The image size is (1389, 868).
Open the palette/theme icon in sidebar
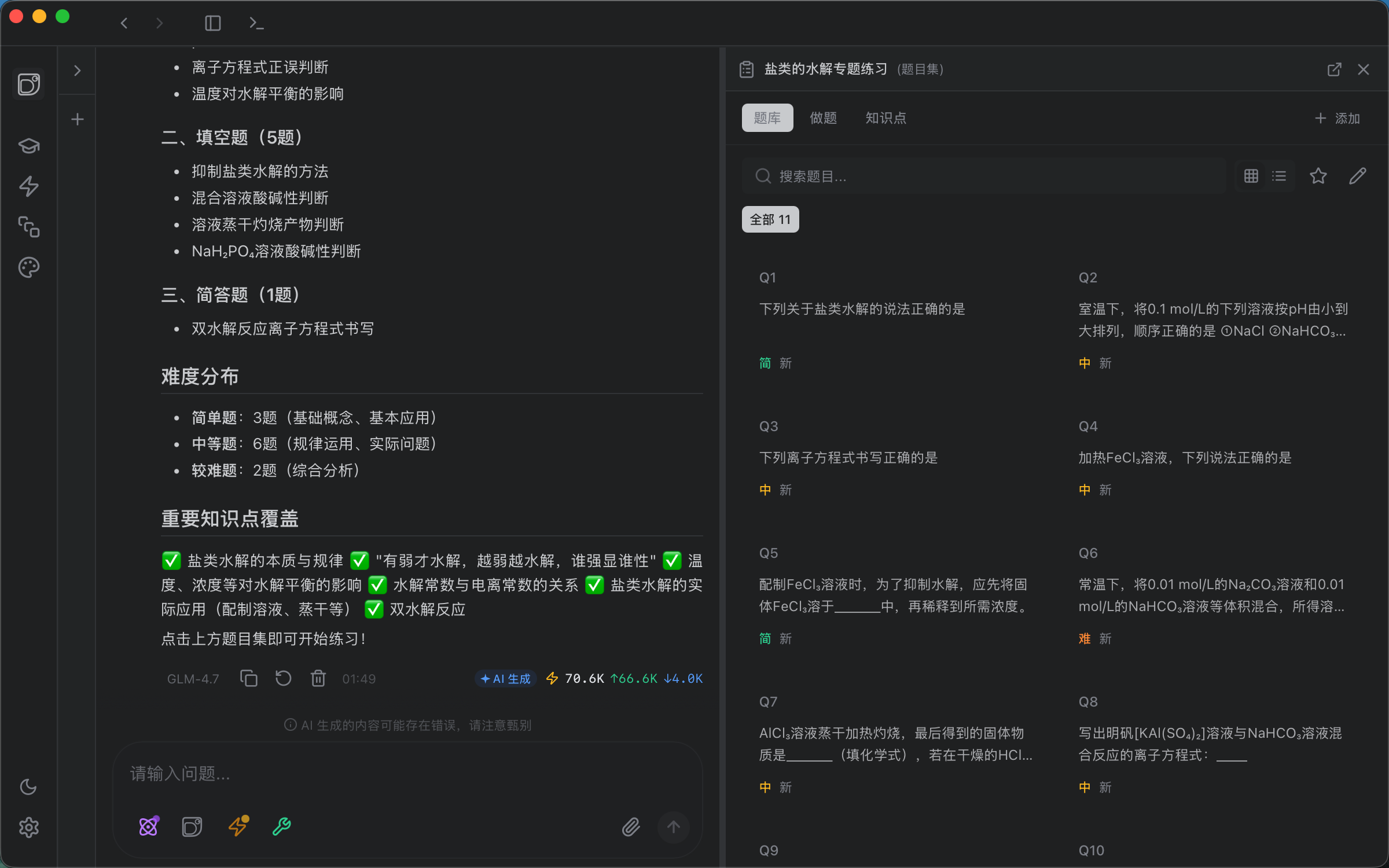(28, 267)
